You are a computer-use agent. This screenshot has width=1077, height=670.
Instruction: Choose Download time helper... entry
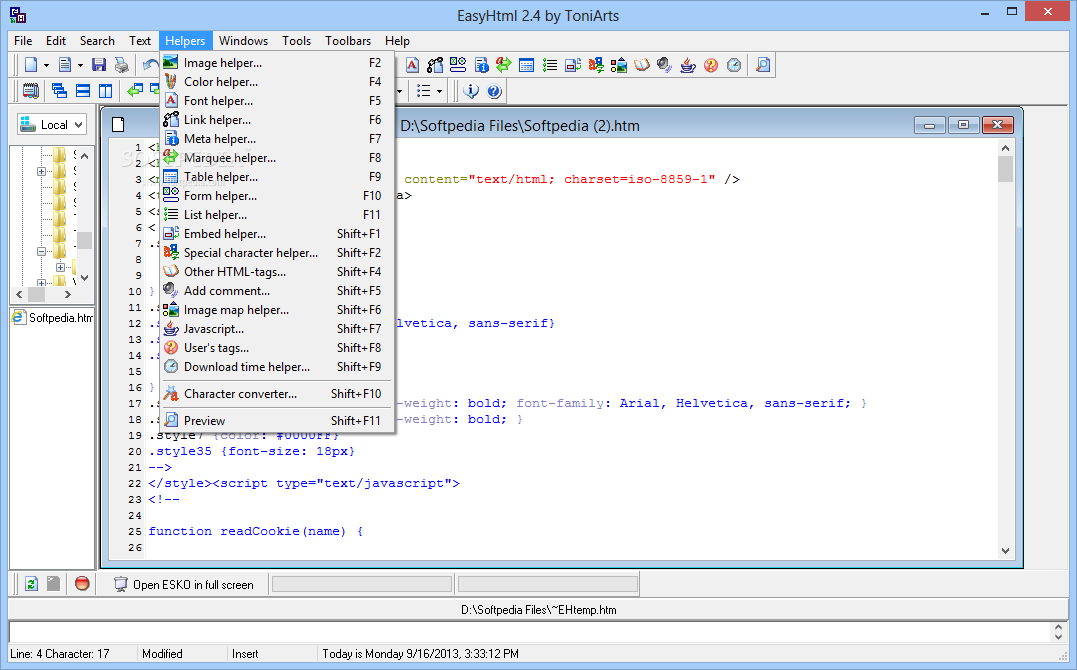click(x=277, y=367)
